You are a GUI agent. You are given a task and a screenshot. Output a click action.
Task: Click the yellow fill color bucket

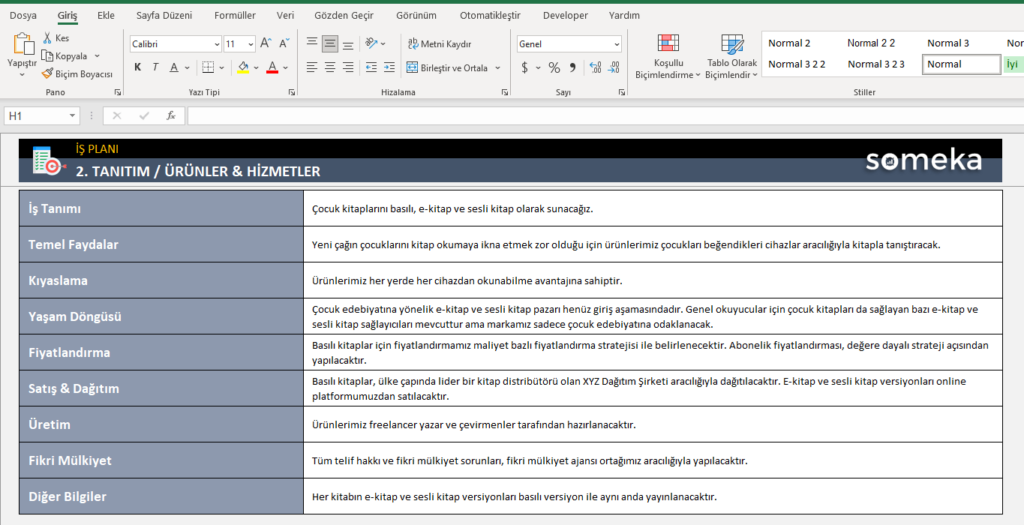coord(243,68)
